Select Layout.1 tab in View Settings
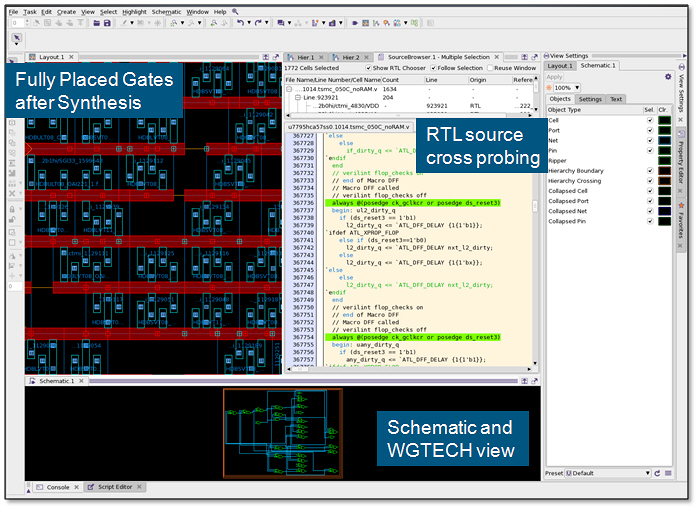This screenshot has width=698, height=509. [560, 66]
